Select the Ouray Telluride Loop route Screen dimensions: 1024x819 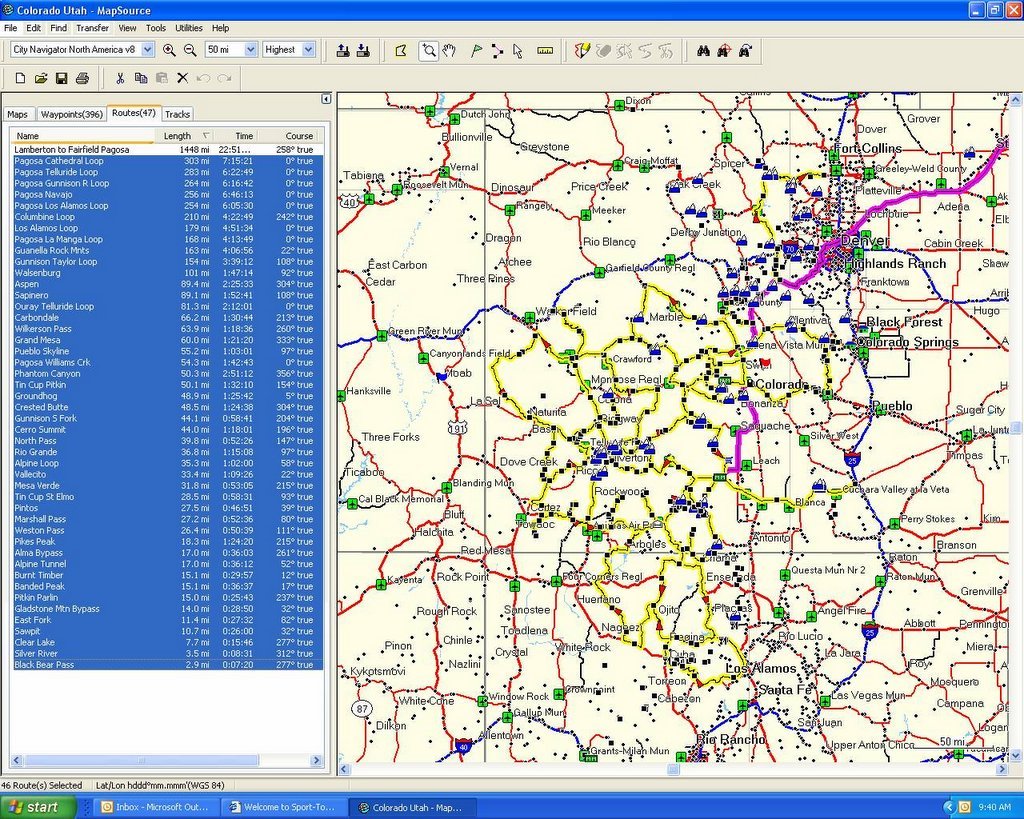coord(166,306)
